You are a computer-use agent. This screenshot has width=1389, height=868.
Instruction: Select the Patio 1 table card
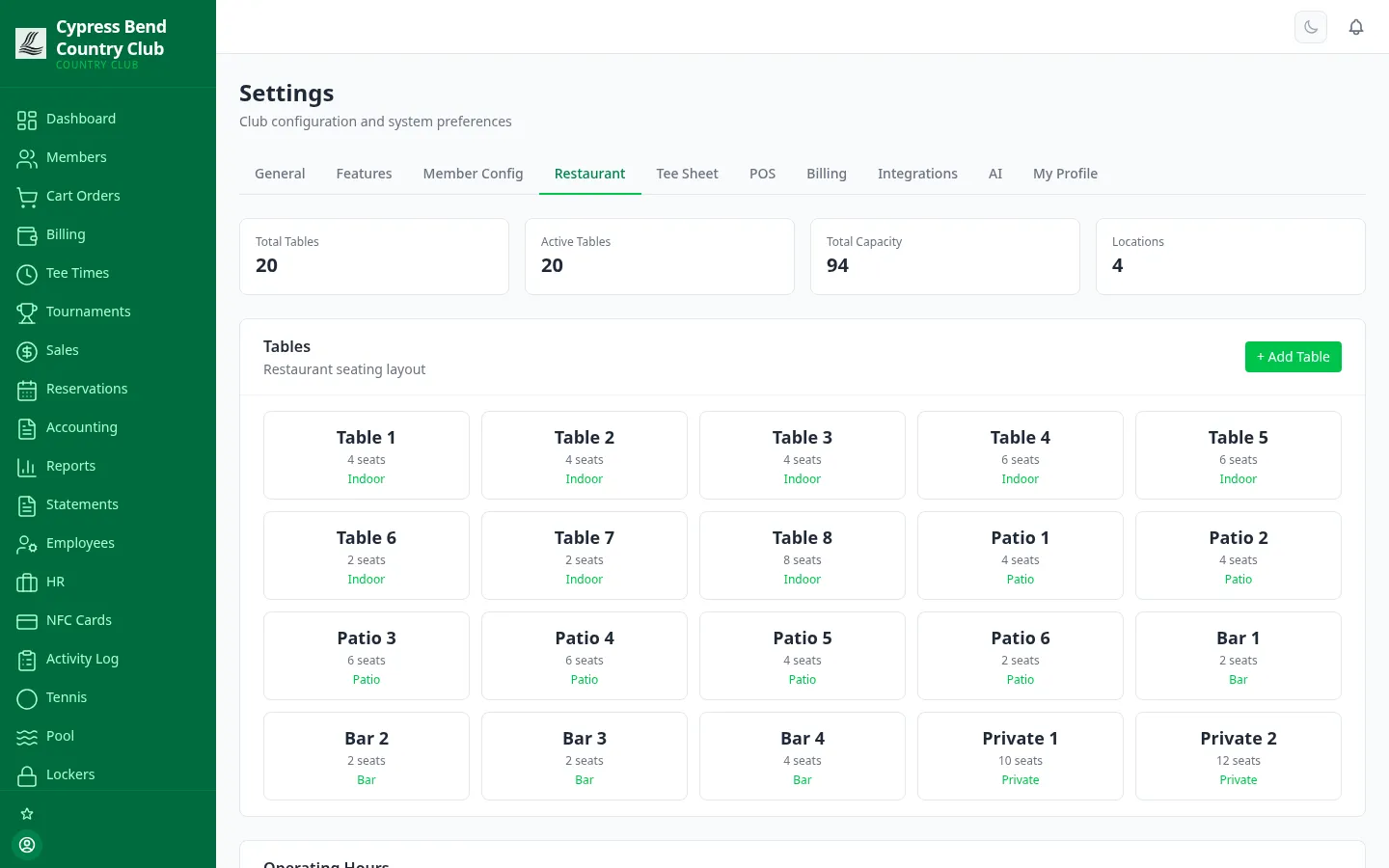1021,556
